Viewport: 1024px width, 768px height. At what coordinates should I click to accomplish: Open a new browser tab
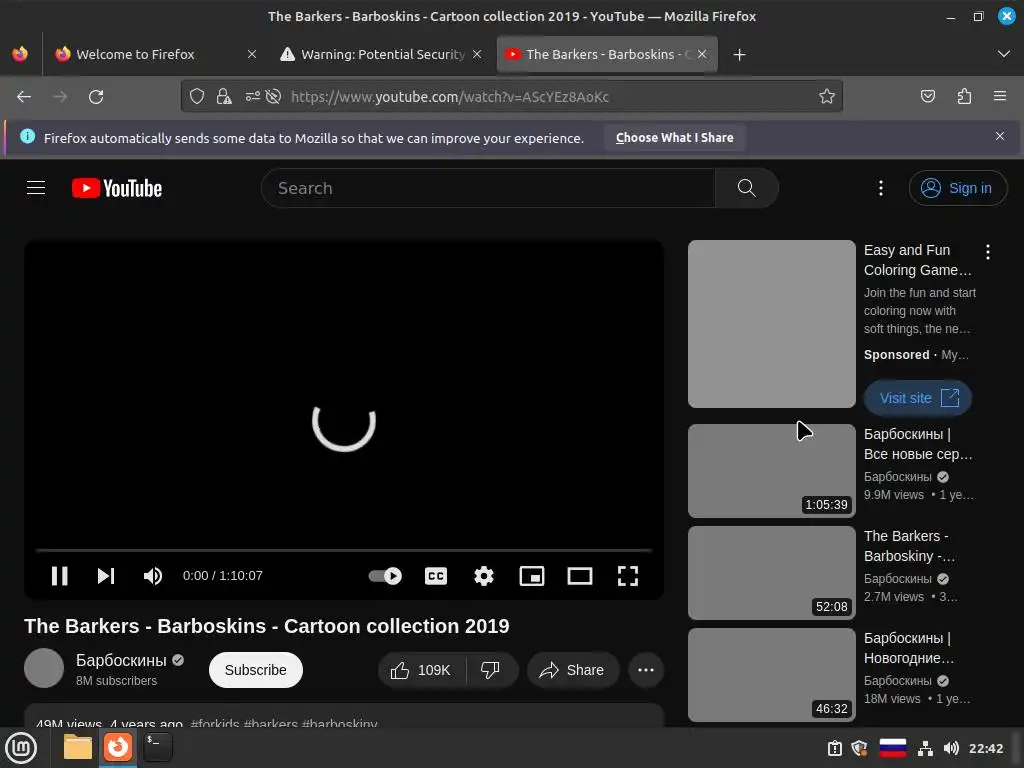(x=739, y=55)
